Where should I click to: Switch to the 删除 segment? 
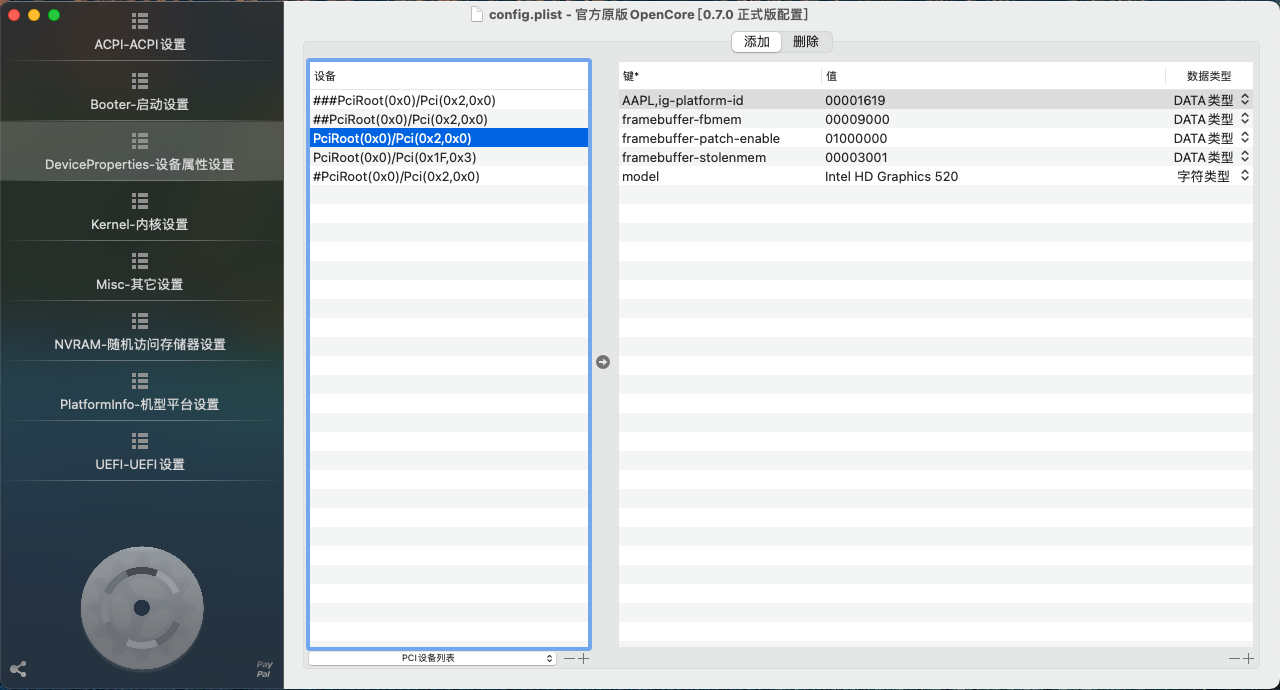point(806,42)
